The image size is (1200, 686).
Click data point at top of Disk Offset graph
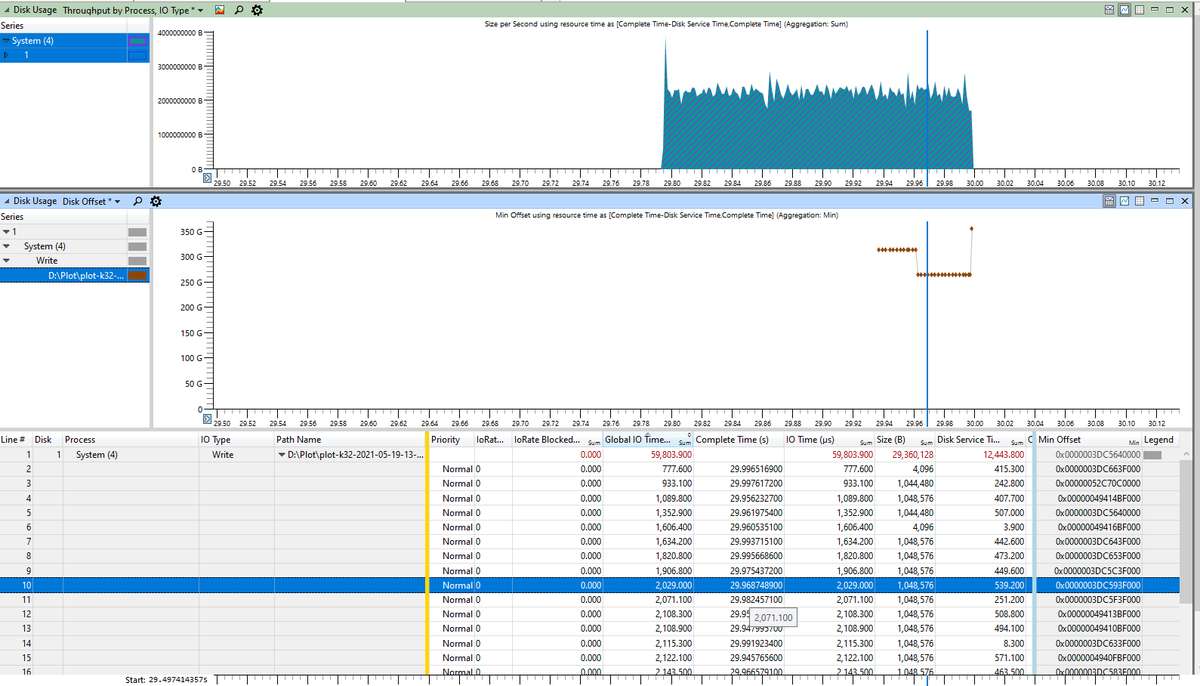pyautogui.click(x=971, y=228)
